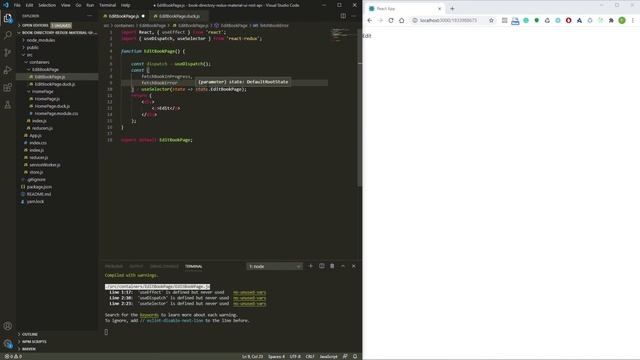Open the Explorer view in activity bar

(8, 18)
